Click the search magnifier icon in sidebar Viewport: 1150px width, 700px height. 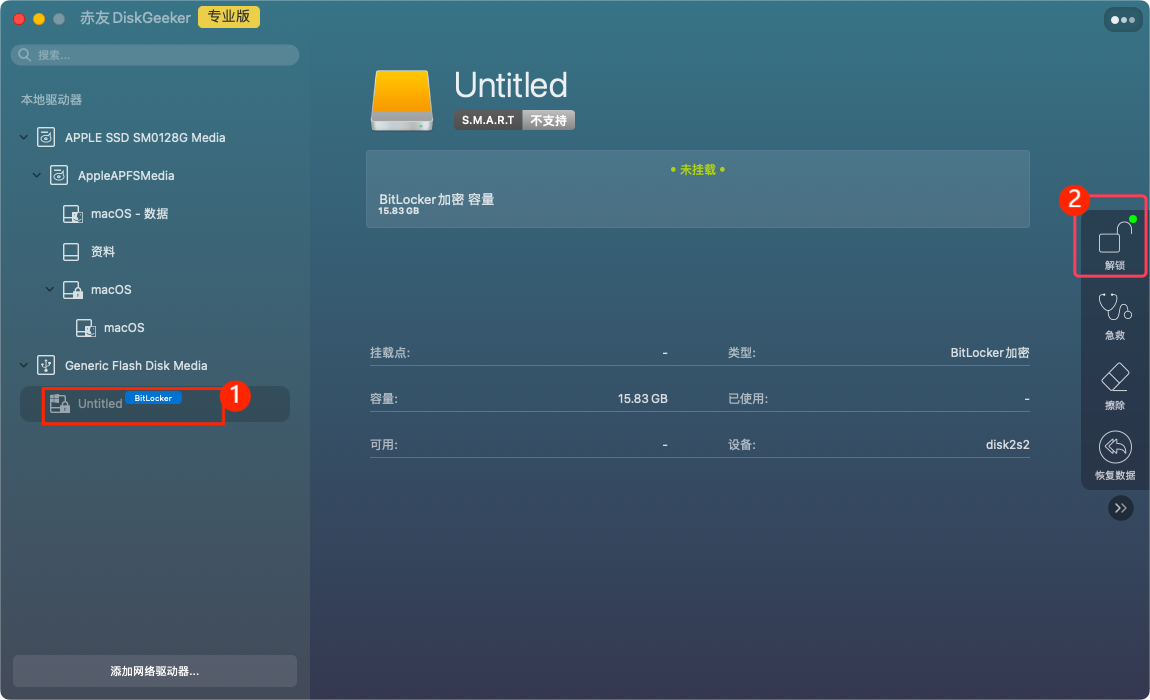[25, 55]
